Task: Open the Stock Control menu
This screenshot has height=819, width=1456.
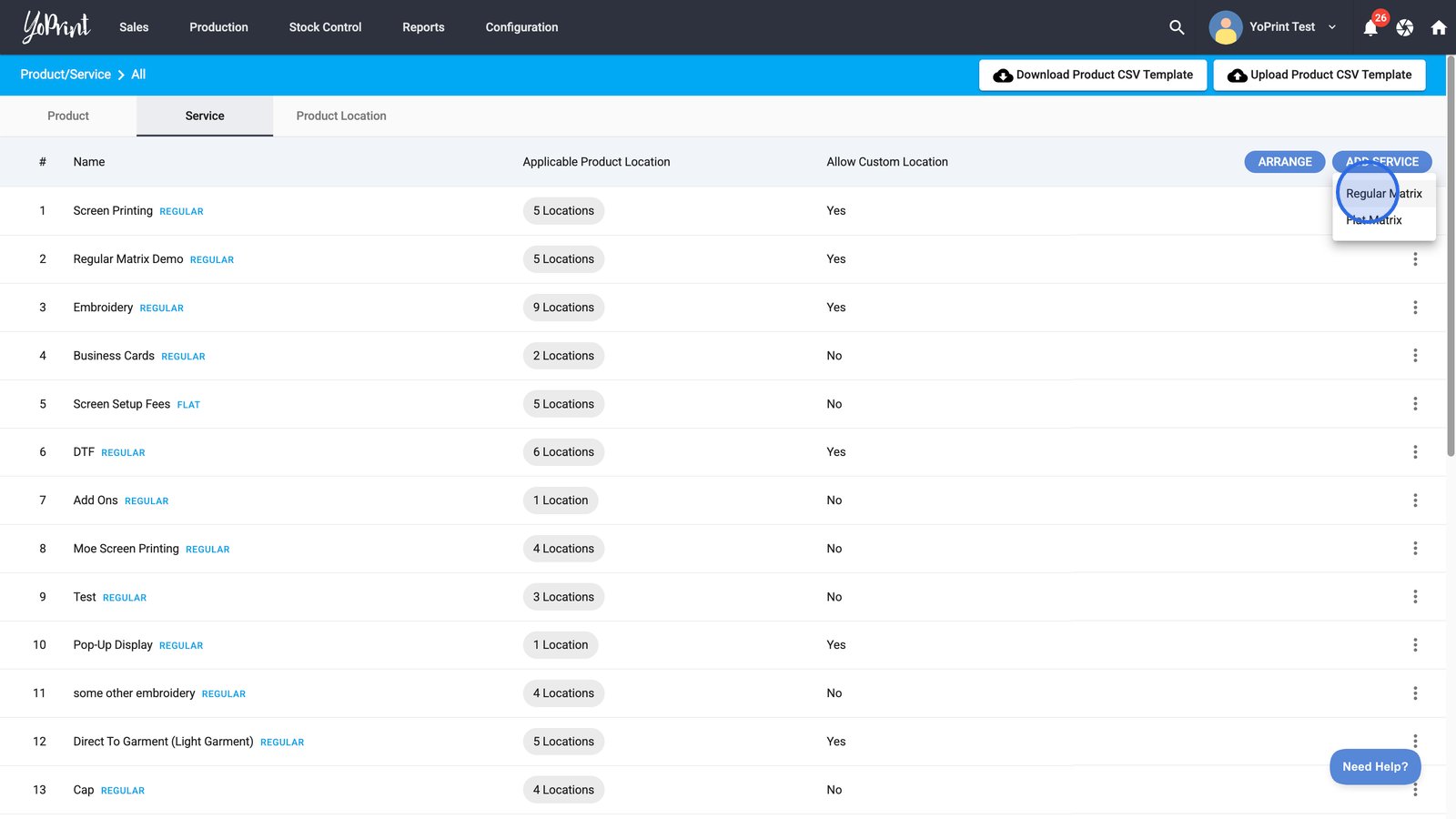Action: (x=325, y=27)
